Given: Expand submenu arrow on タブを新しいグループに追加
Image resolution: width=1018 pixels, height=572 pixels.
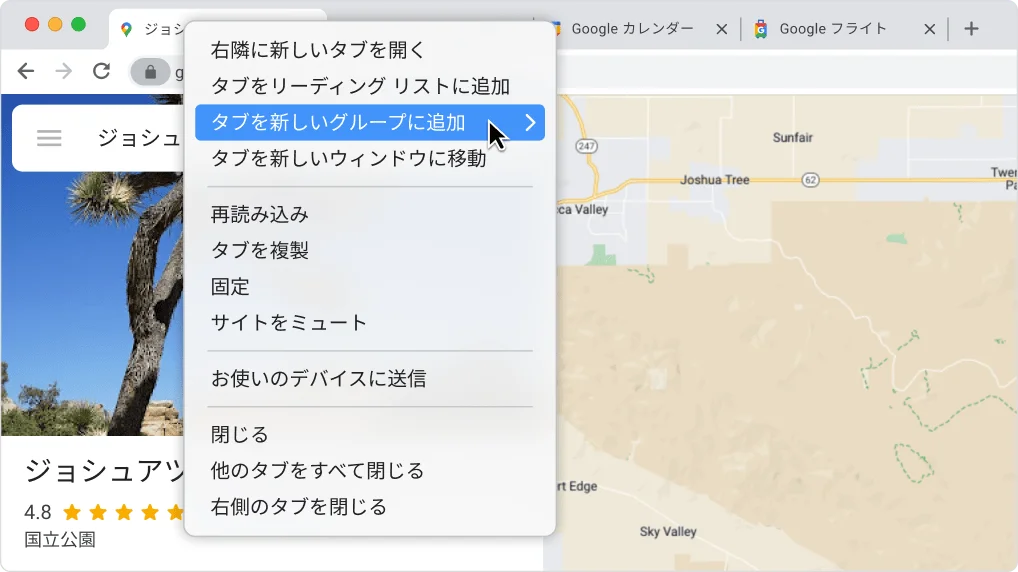Looking at the screenshot, I should [x=530, y=123].
